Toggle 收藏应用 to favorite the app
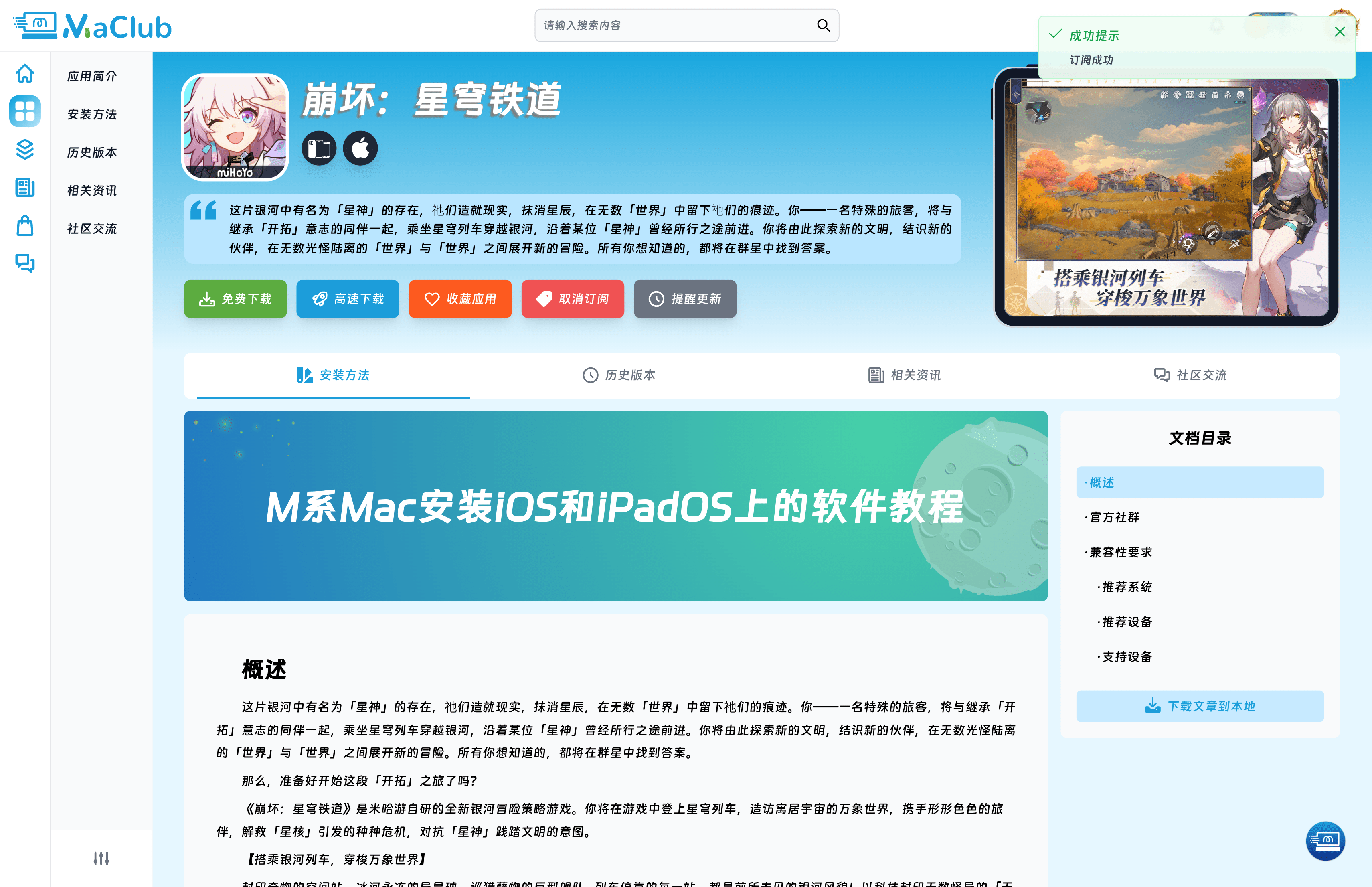The height and width of the screenshot is (887, 1372). point(460,299)
